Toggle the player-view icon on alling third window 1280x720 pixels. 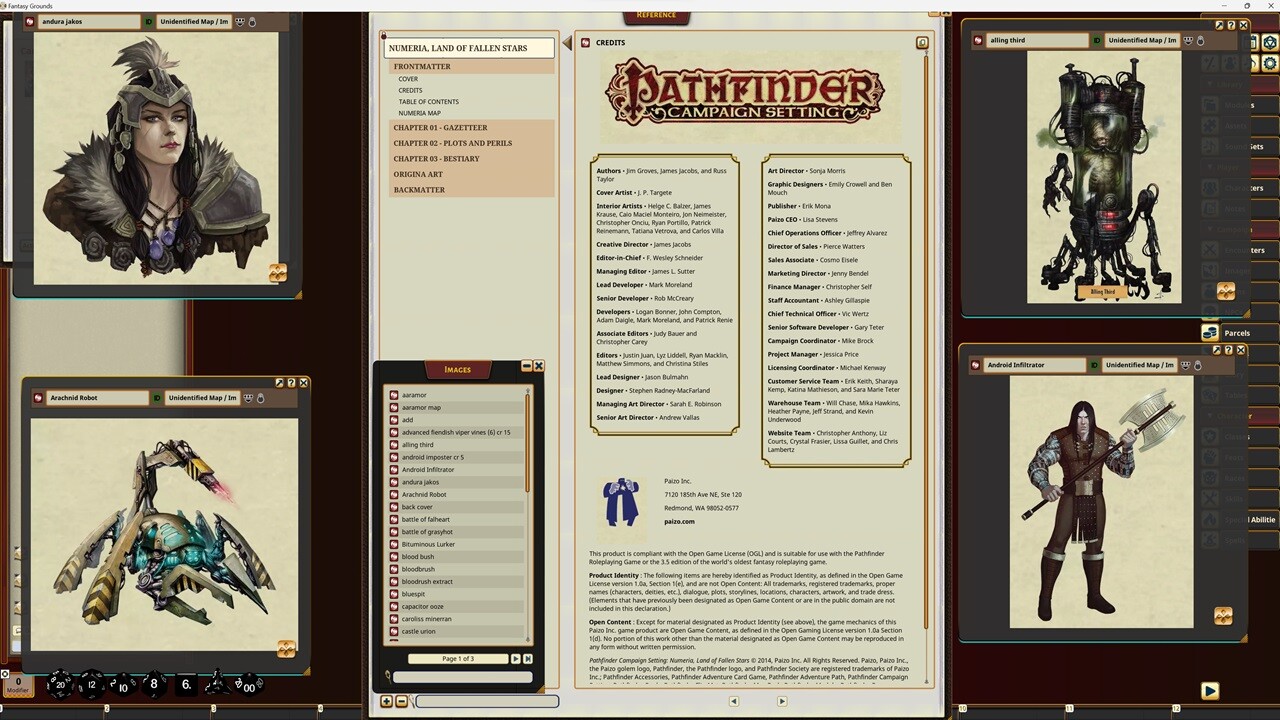tap(1188, 40)
